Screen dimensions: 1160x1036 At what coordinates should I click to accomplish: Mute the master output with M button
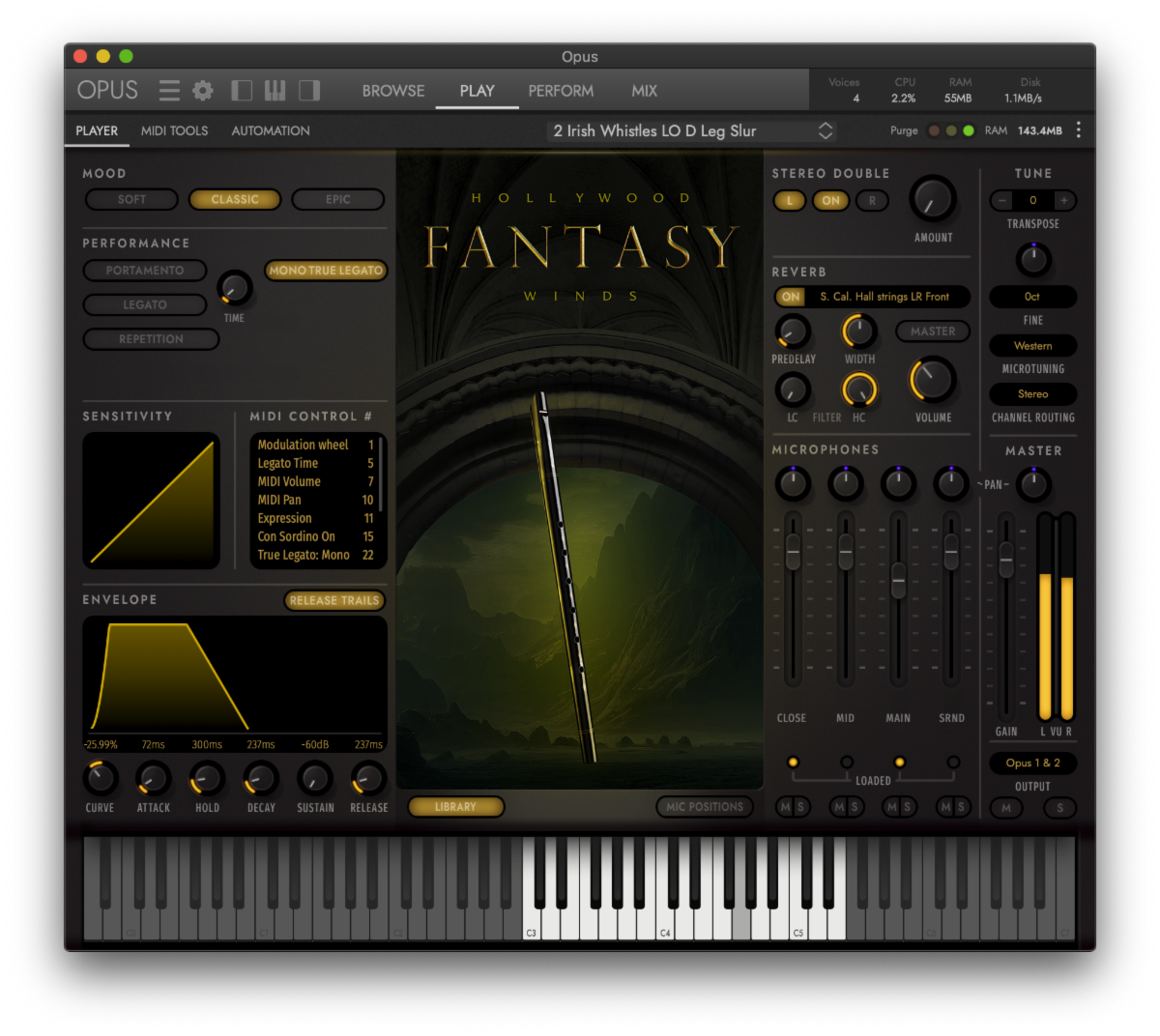pos(1006,808)
